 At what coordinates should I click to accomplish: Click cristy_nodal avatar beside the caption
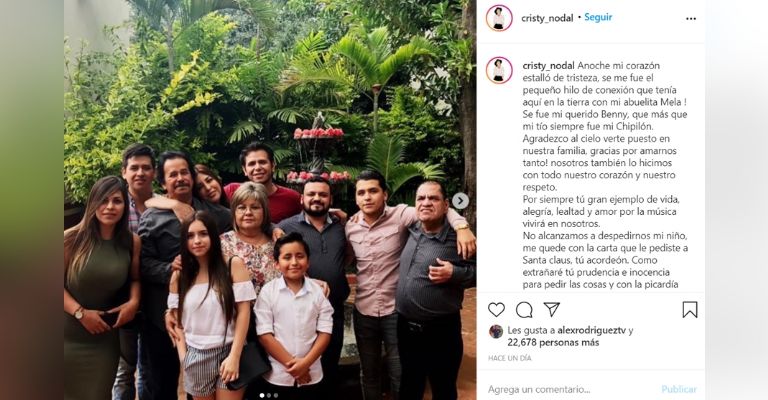point(499,71)
